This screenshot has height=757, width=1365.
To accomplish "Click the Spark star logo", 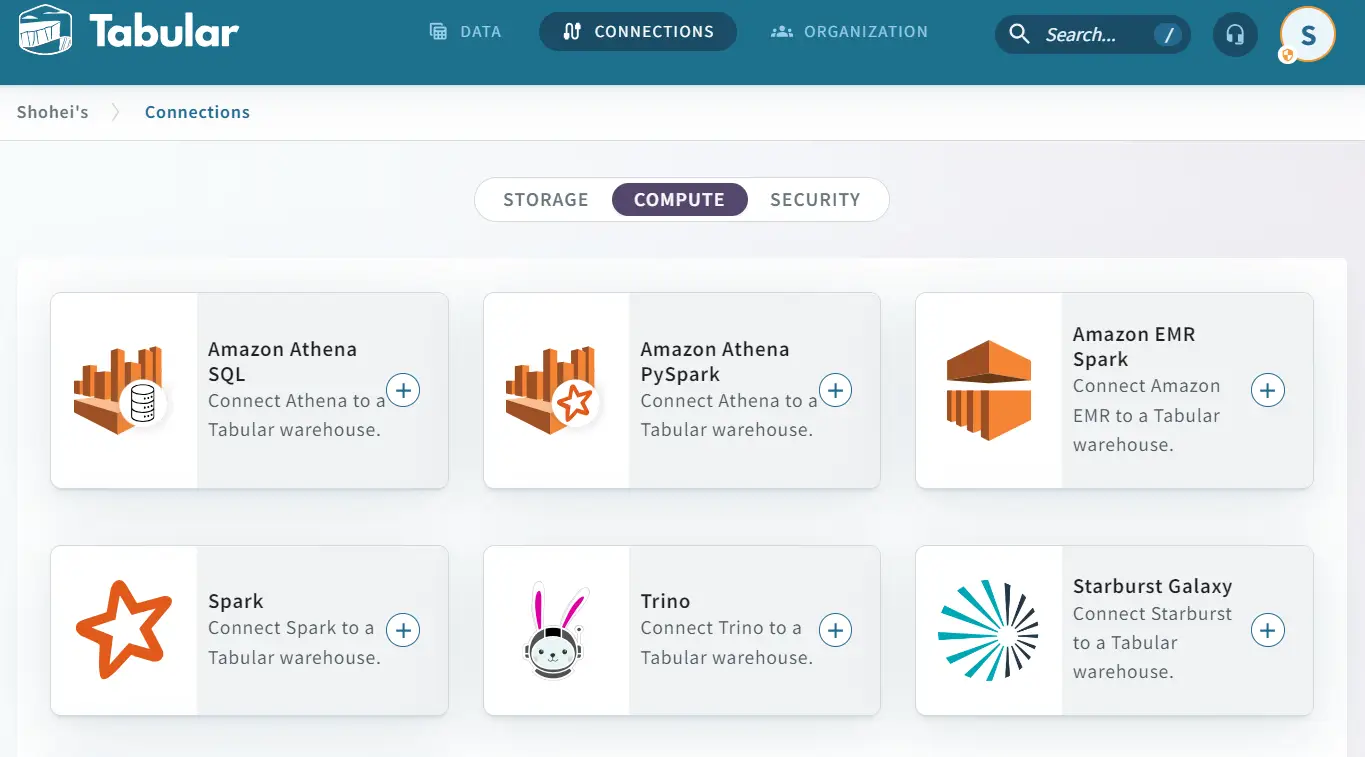I will [123, 630].
